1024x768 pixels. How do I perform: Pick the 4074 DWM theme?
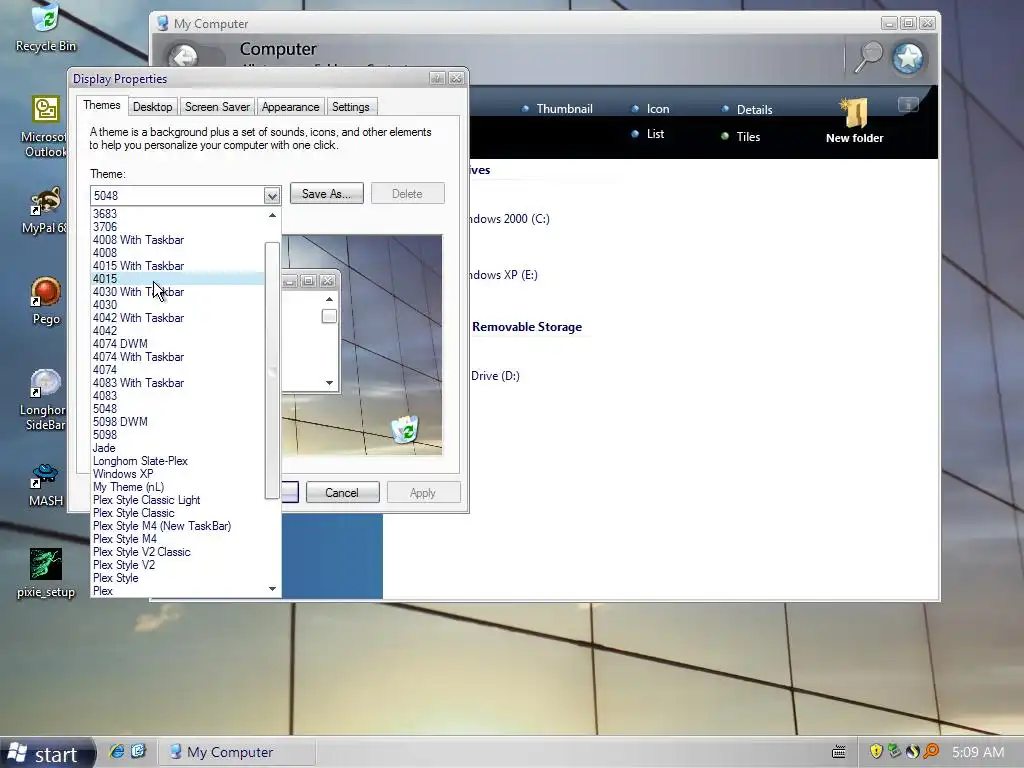[x=178, y=344]
